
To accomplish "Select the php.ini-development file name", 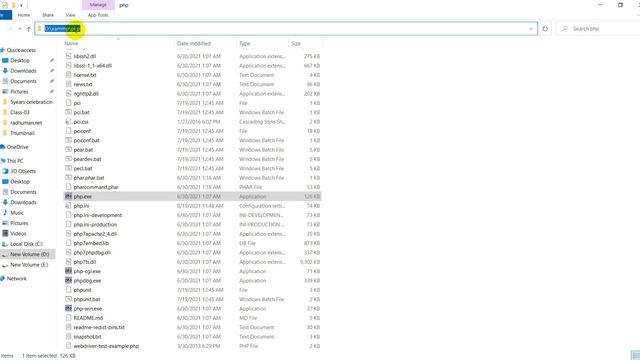I will 98,215.
